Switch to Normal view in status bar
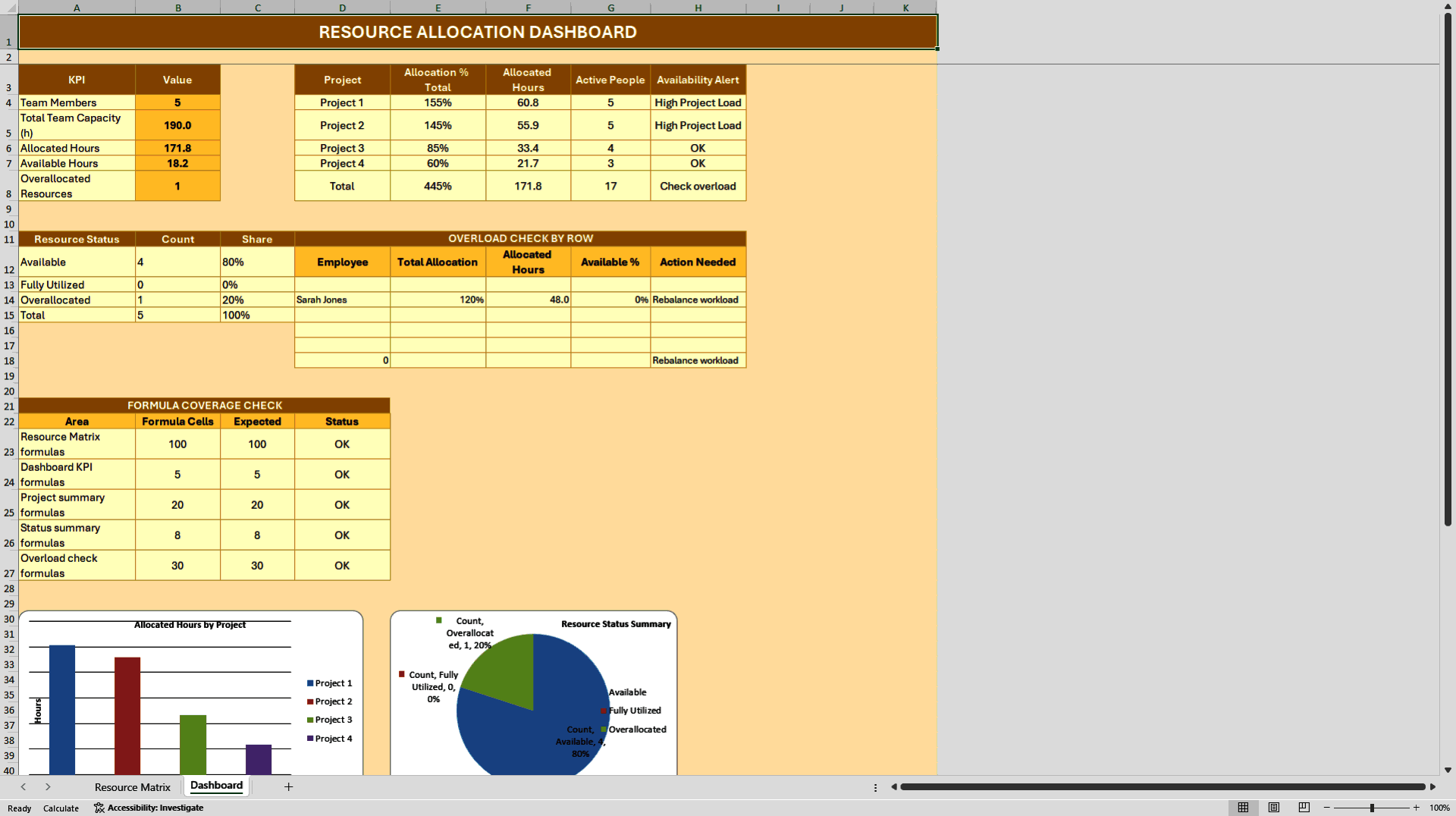 coord(1243,808)
